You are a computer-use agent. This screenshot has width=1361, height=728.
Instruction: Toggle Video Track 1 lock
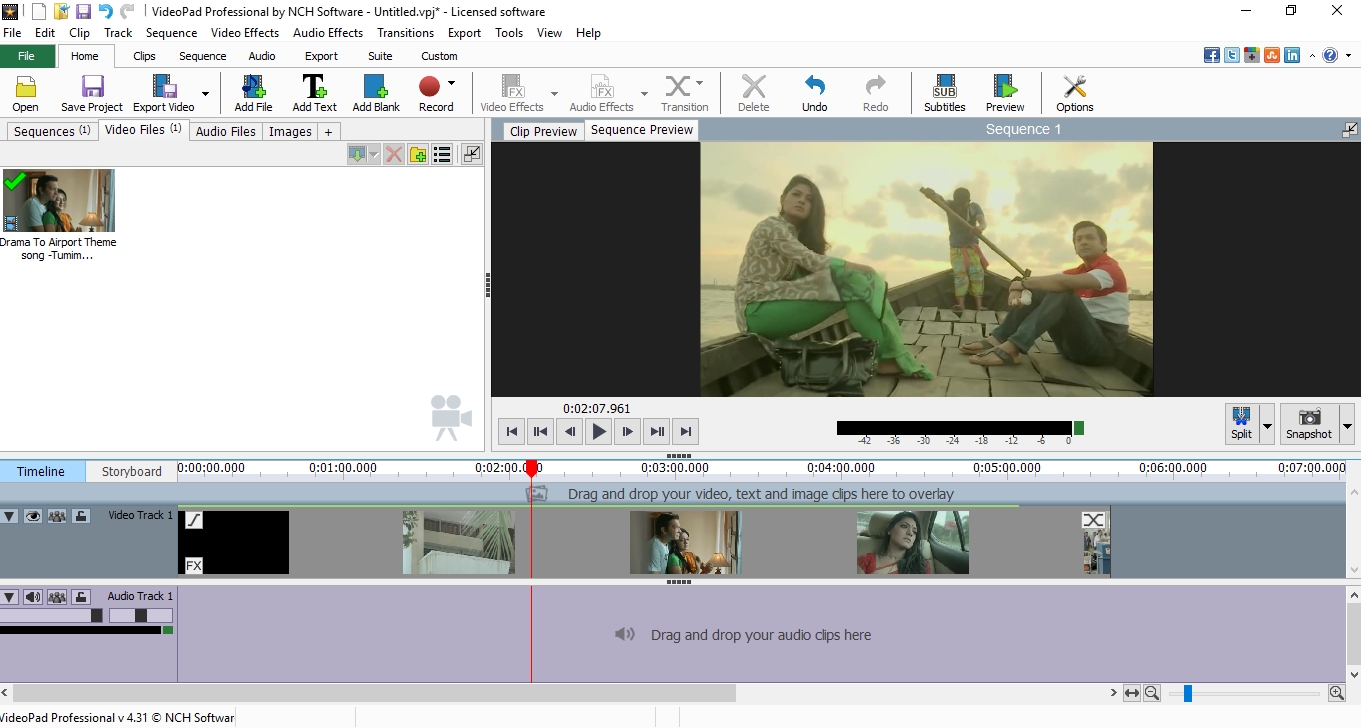(x=81, y=516)
